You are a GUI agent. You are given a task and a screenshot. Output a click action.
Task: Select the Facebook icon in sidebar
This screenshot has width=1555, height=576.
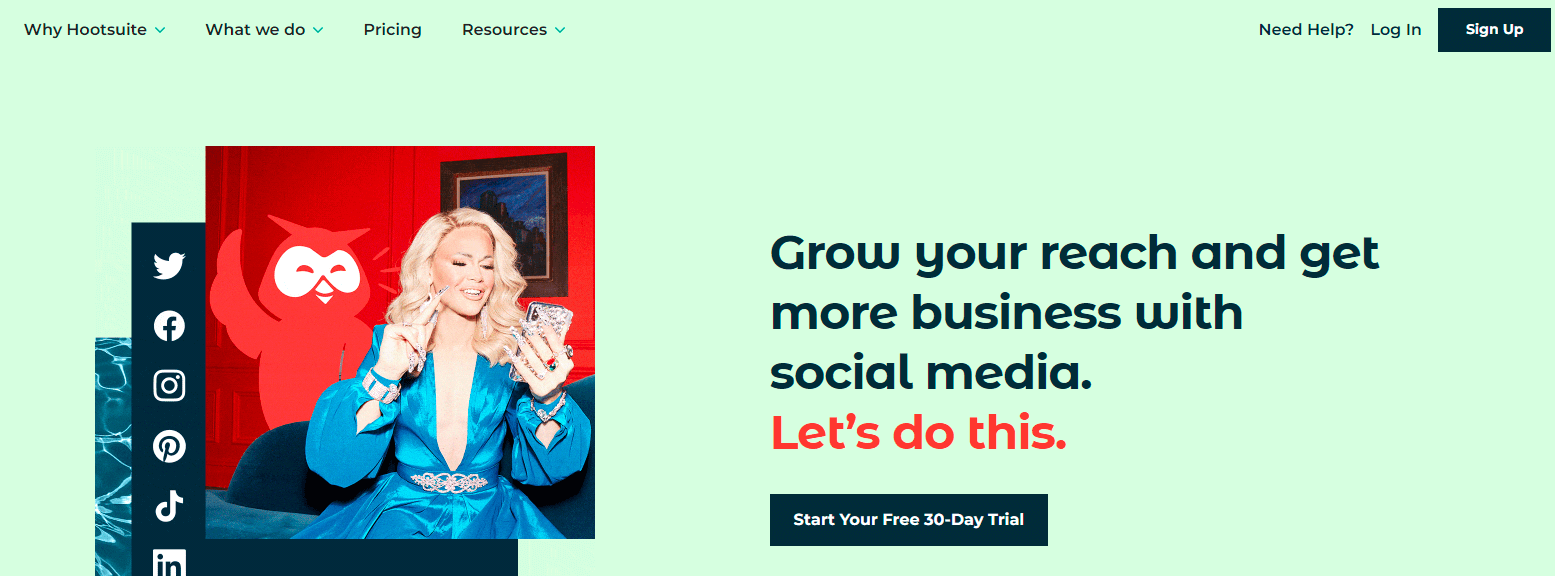pyautogui.click(x=169, y=326)
